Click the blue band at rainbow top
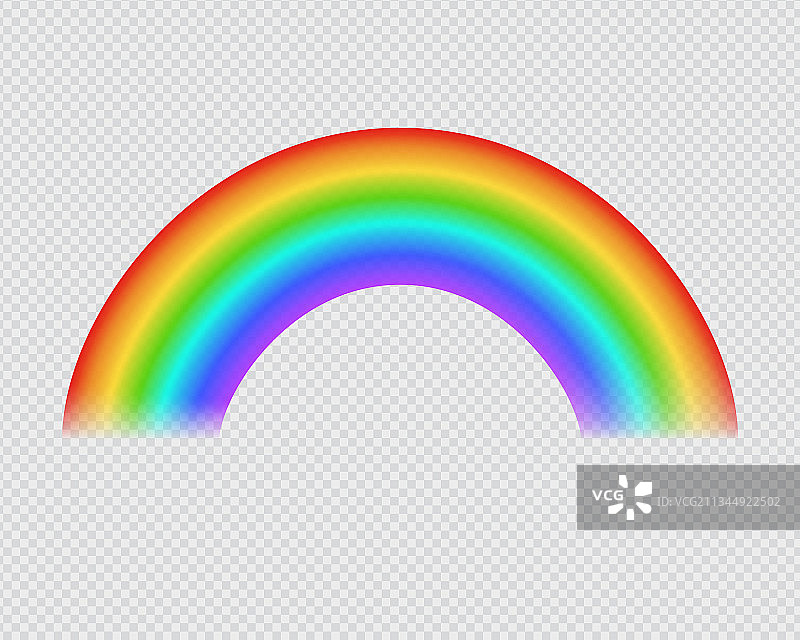 point(400,250)
